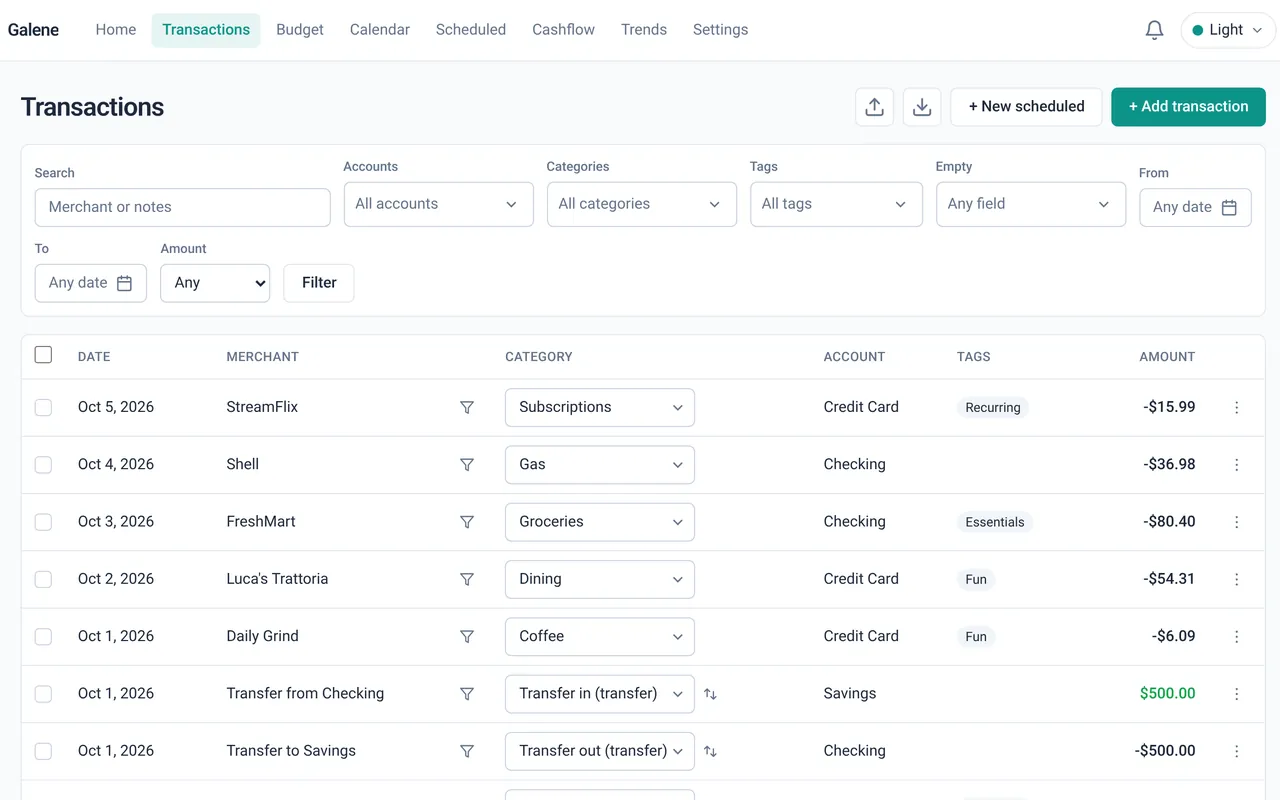
Task: Switch to the Budget tab
Action: (x=300, y=30)
